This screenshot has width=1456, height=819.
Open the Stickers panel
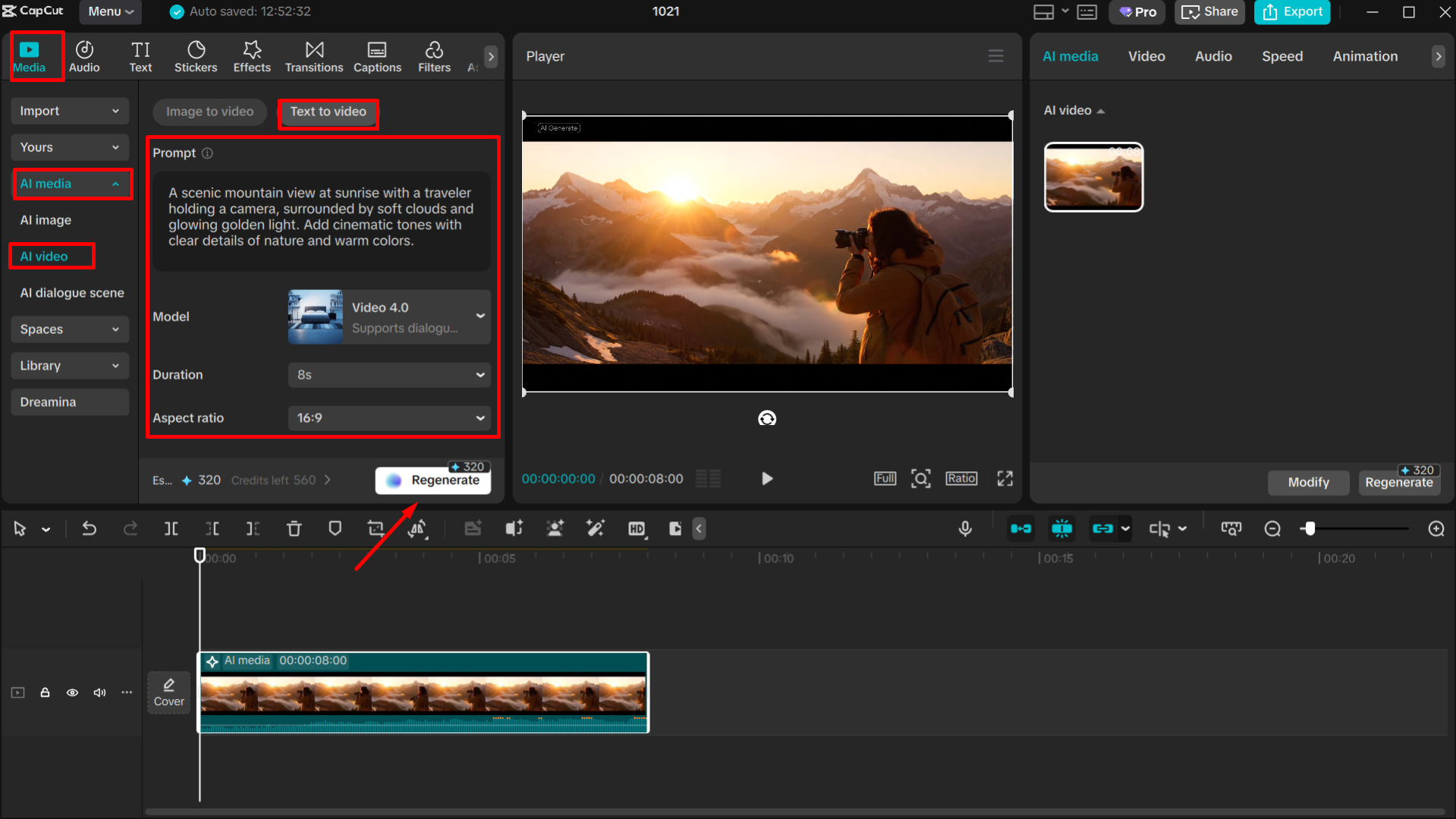[196, 55]
